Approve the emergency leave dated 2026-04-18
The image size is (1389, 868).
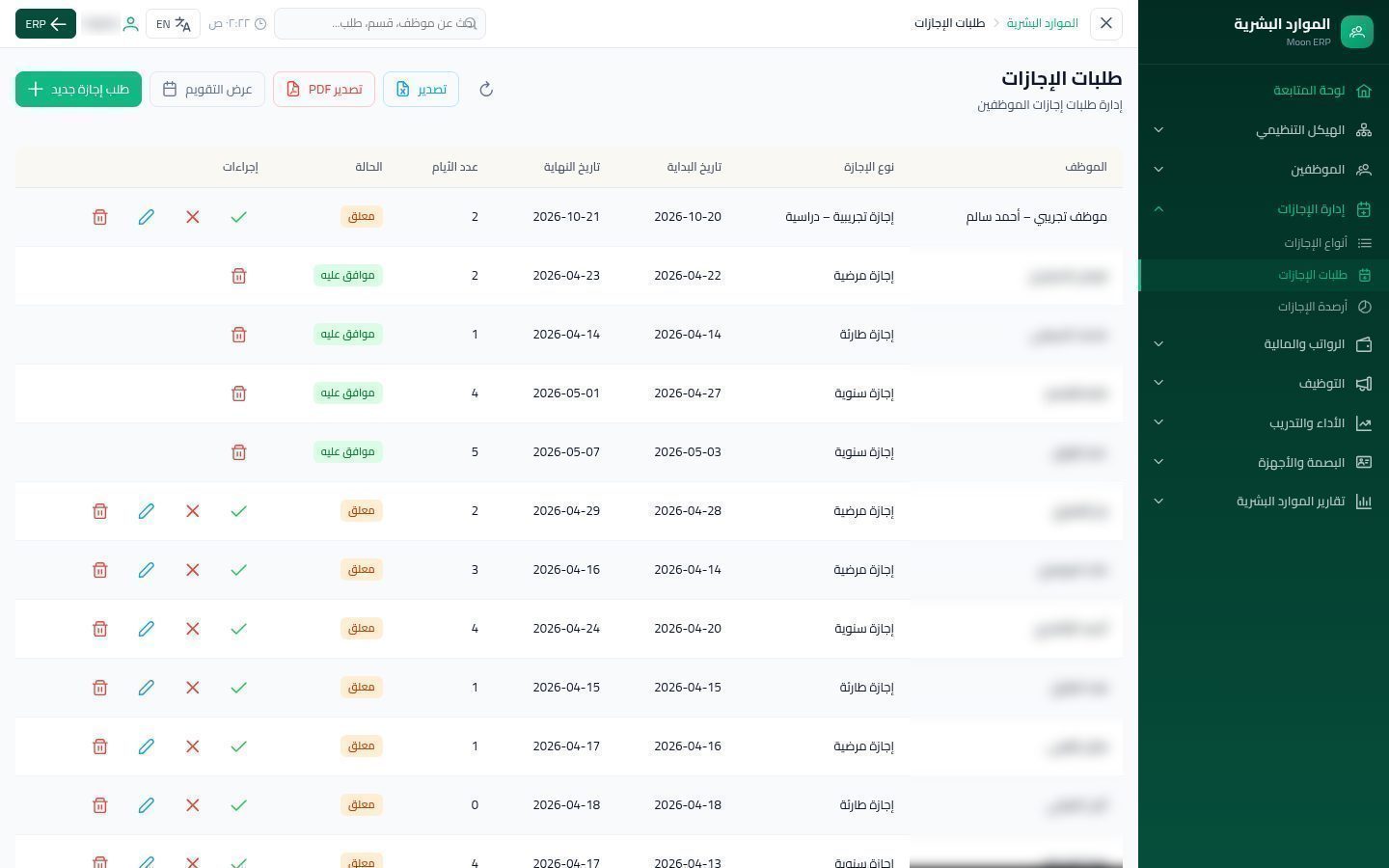click(239, 805)
